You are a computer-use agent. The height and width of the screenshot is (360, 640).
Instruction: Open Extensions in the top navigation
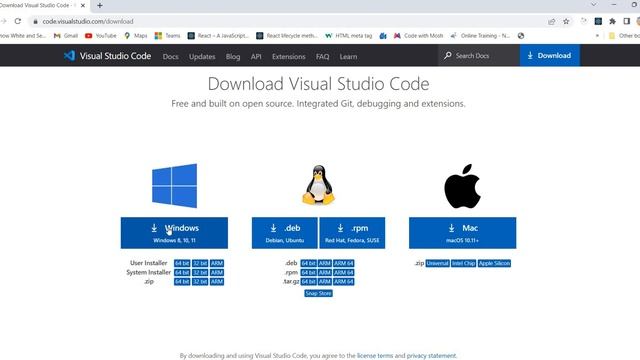(x=289, y=56)
